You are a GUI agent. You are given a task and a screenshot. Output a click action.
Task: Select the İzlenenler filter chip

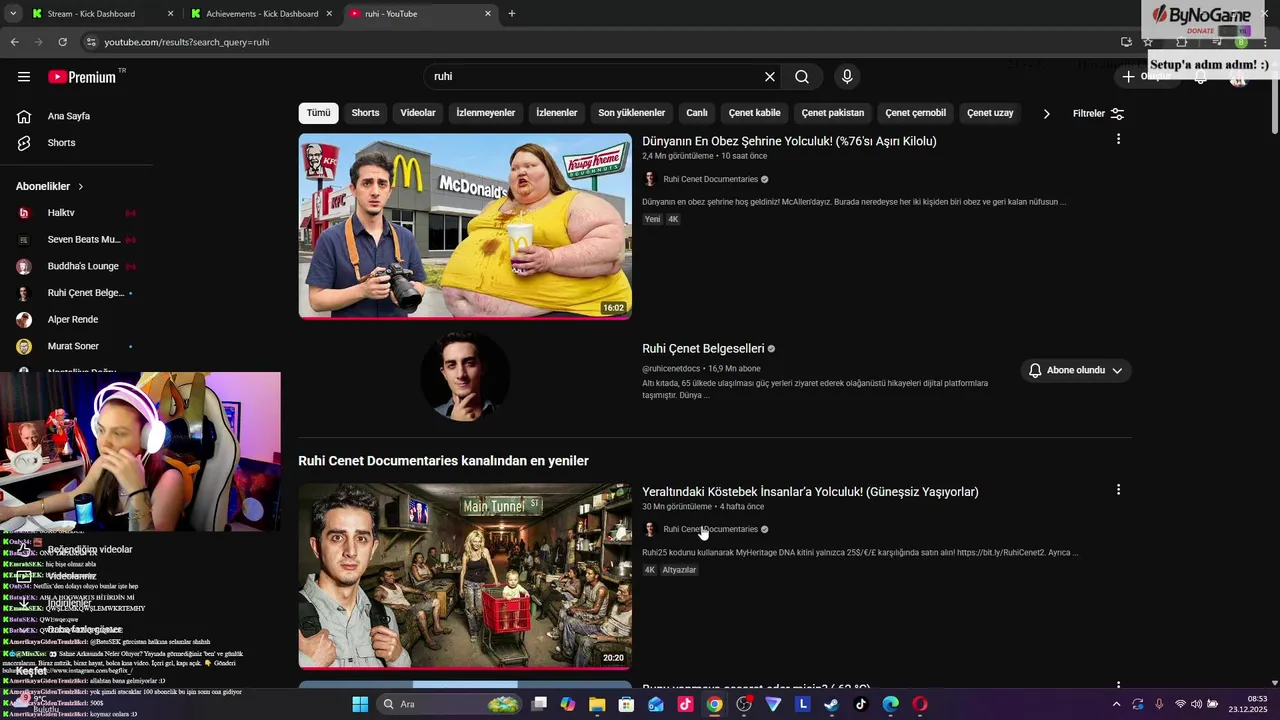click(557, 113)
